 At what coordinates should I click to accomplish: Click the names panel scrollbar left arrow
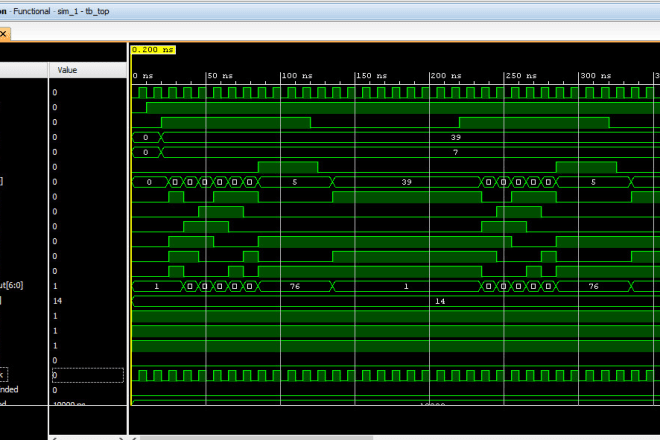(54, 437)
